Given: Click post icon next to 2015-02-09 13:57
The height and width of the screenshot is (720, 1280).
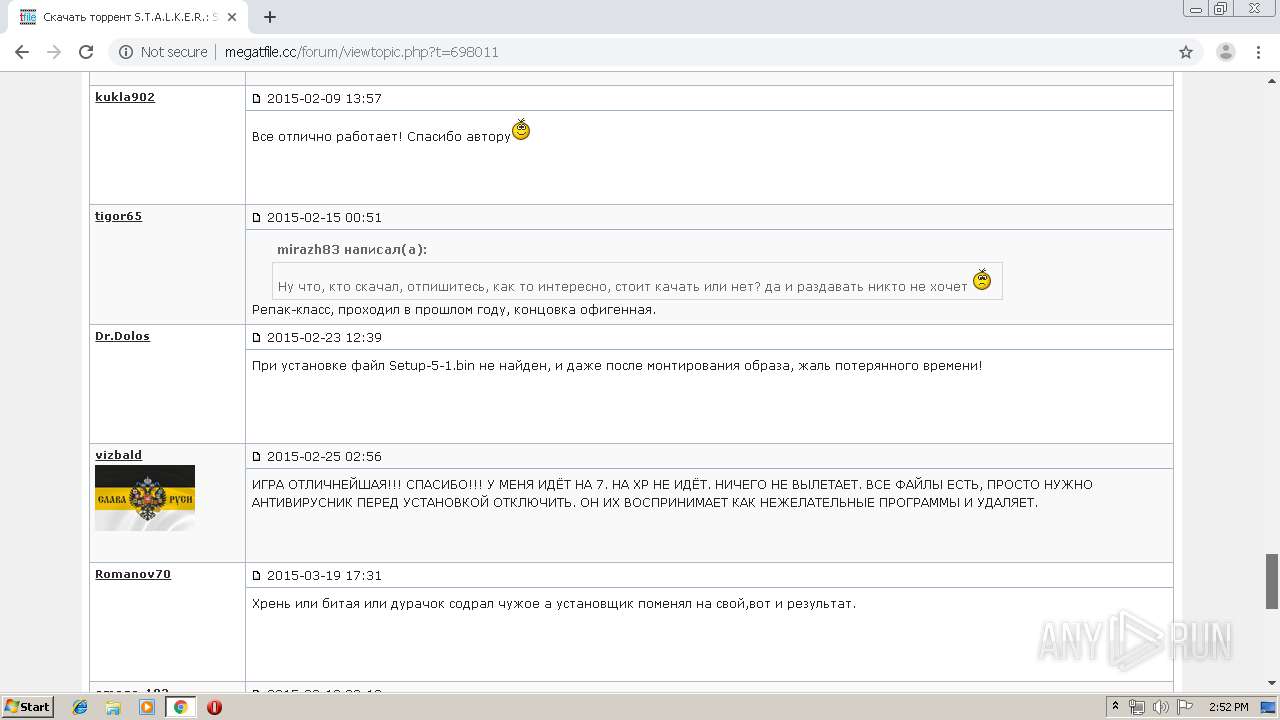Looking at the screenshot, I should [256, 98].
